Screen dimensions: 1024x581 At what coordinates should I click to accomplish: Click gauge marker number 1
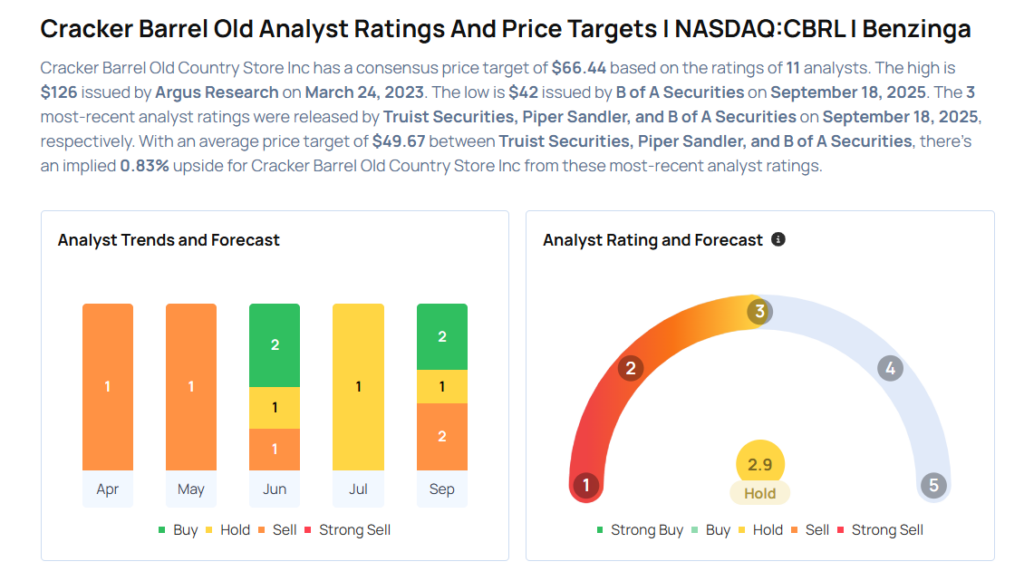tap(586, 486)
